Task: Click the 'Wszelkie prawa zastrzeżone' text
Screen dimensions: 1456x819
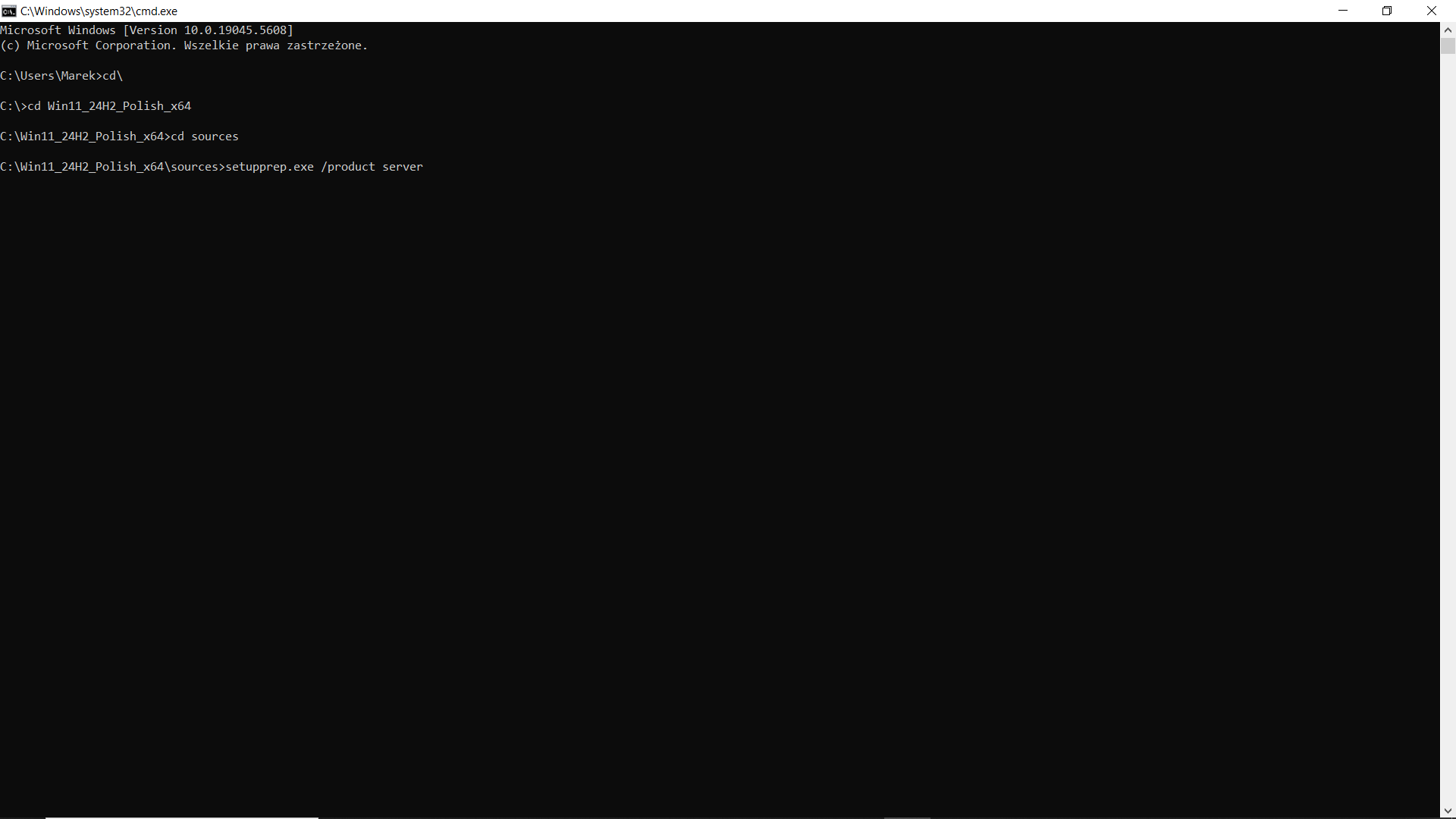Action: click(275, 45)
